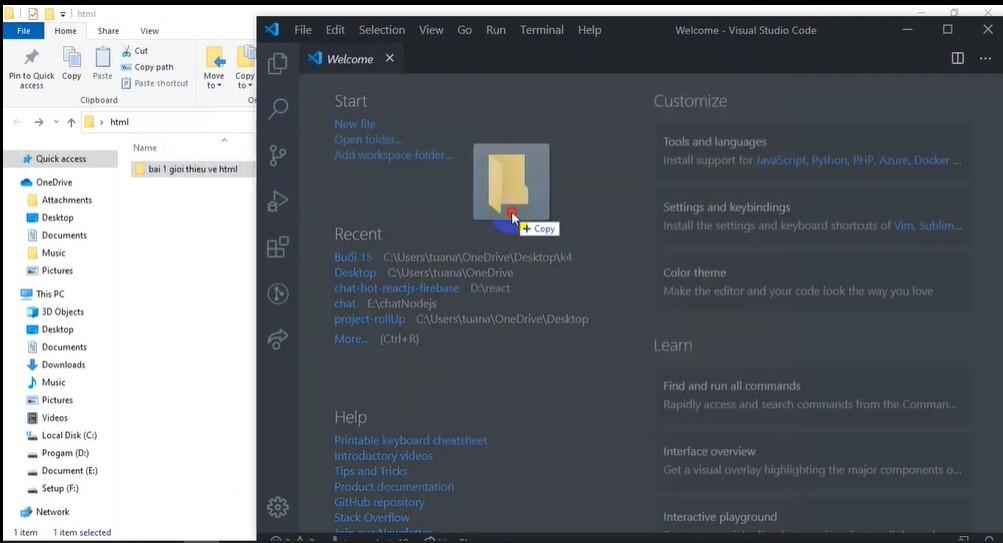Open Document (E:) drive
The width and height of the screenshot is (1003, 543).
tap(70, 471)
